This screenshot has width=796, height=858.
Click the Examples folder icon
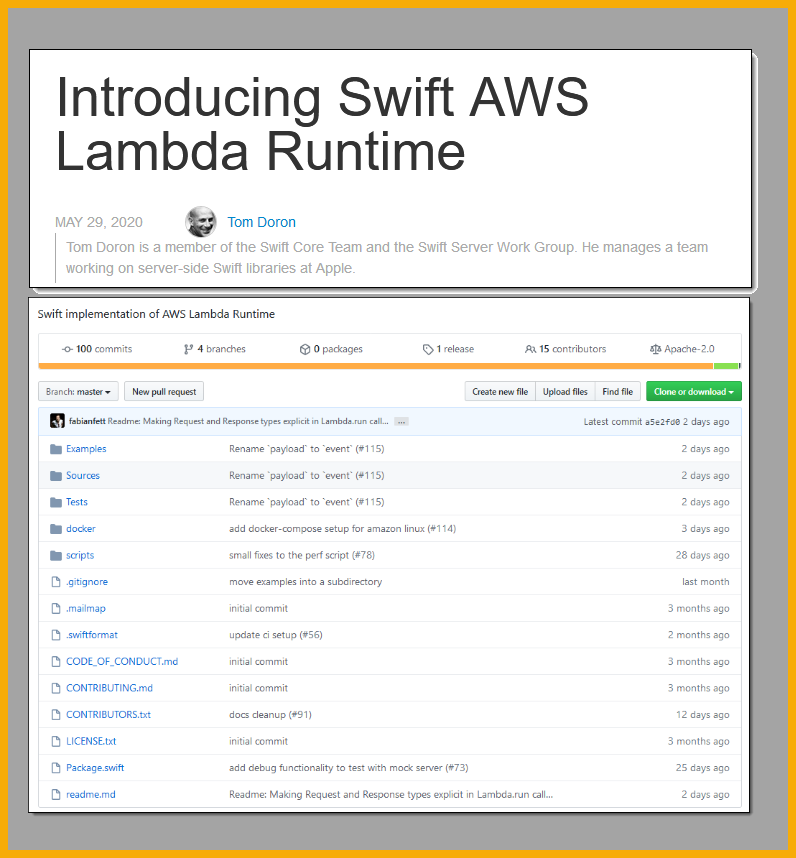(56, 449)
